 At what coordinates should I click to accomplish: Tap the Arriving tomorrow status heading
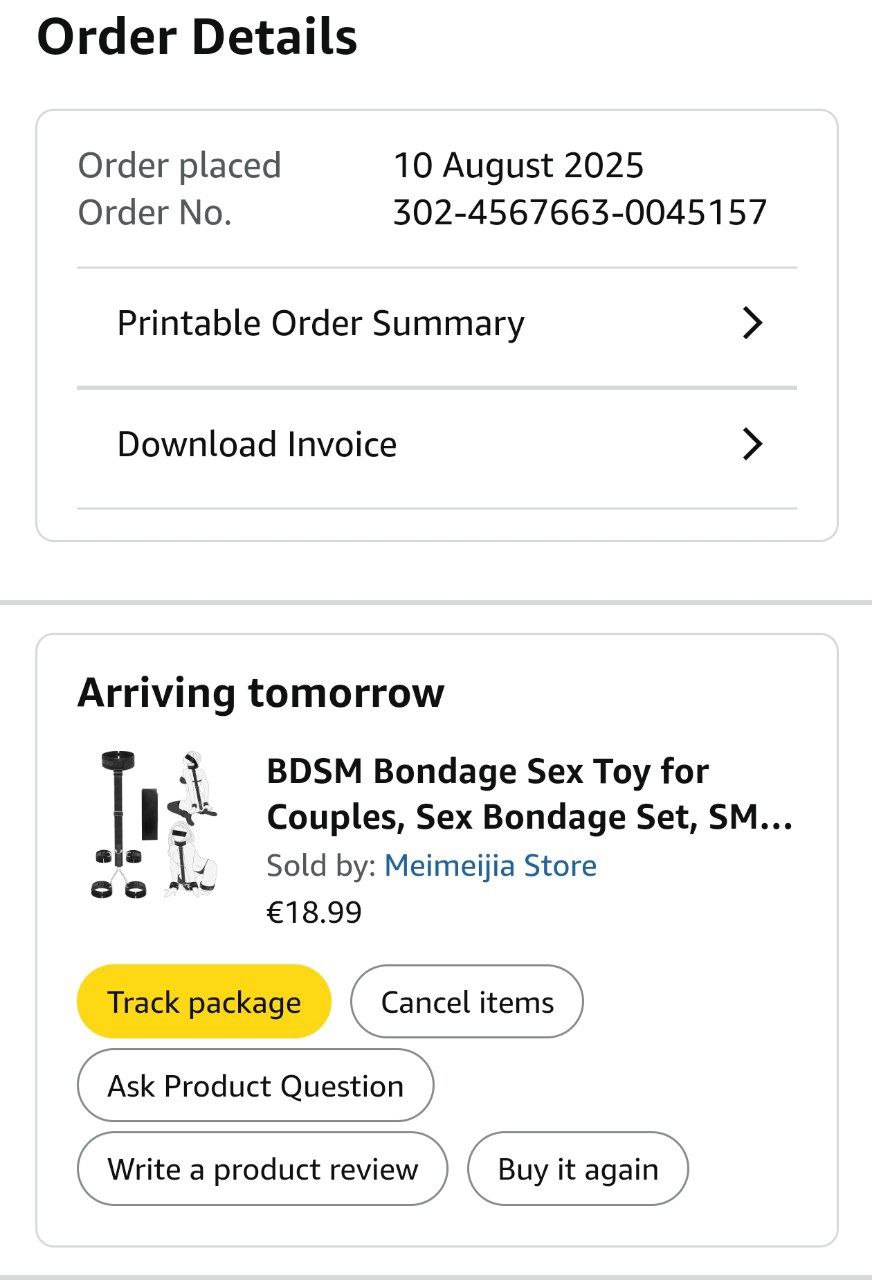(261, 692)
